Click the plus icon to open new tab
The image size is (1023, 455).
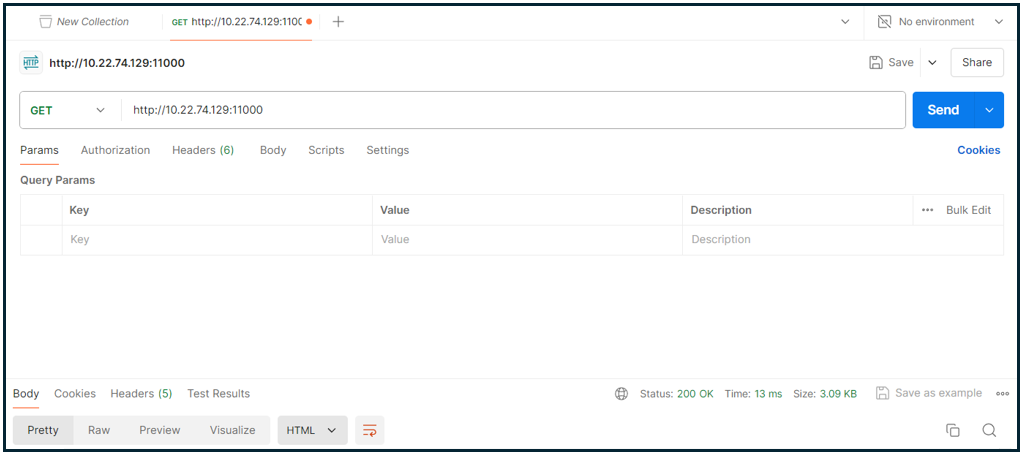(x=338, y=22)
